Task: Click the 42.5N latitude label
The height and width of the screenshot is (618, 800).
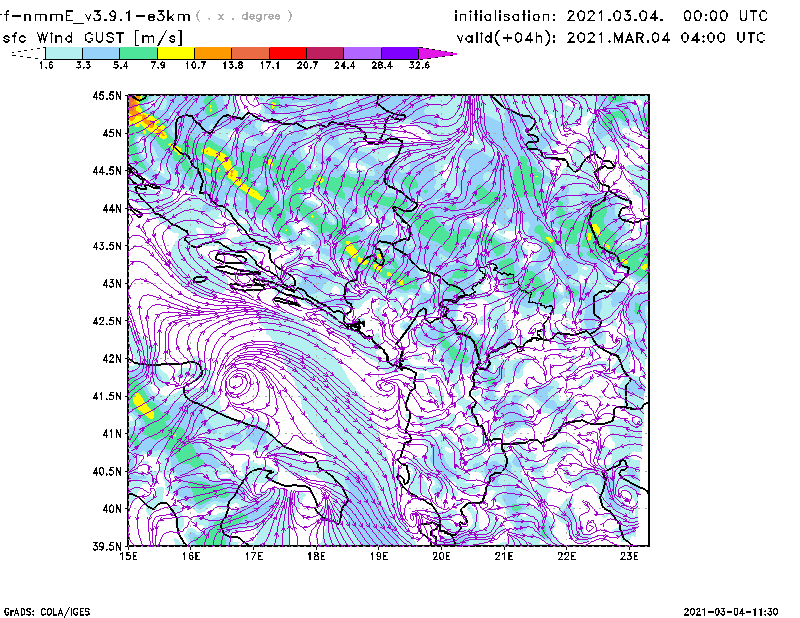Action: point(107,321)
